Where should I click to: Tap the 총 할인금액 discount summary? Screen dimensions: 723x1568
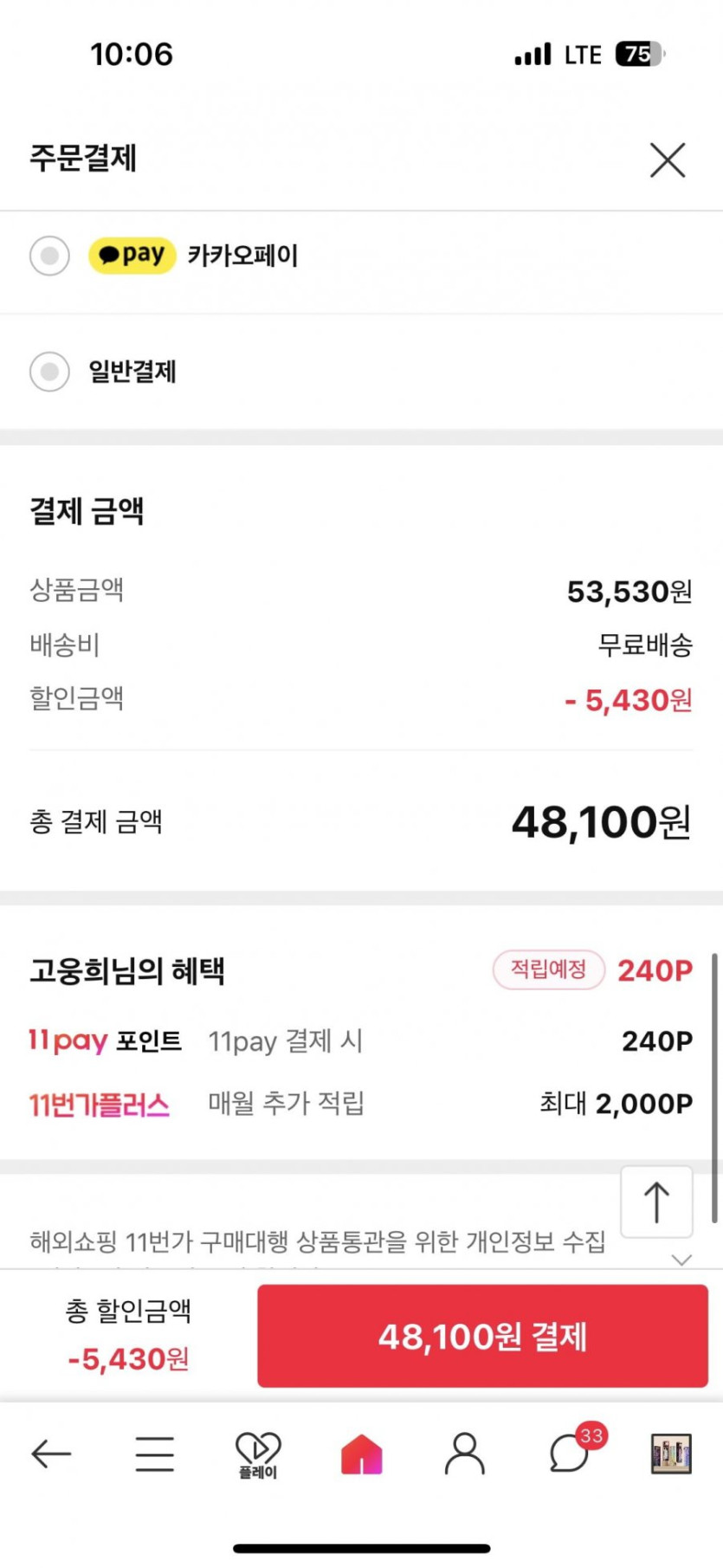point(128,1335)
